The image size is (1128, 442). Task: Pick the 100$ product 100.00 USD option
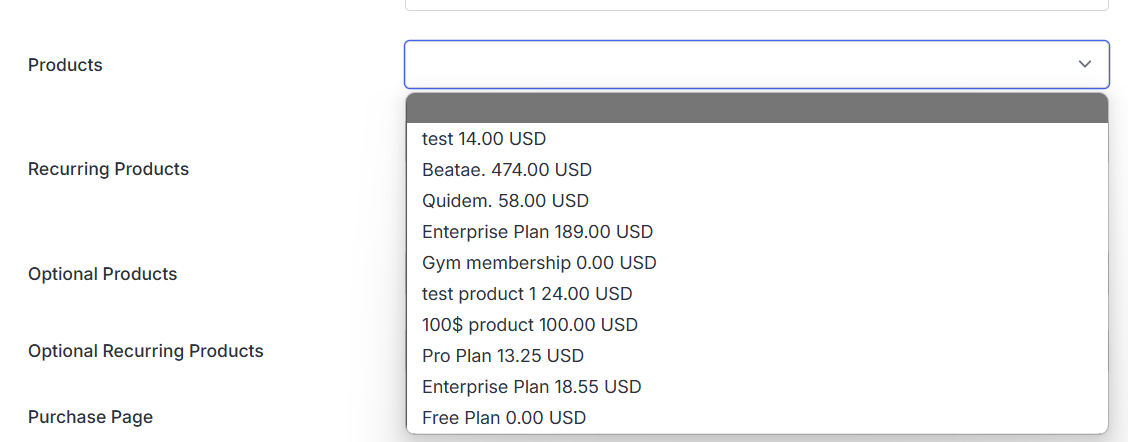530,325
